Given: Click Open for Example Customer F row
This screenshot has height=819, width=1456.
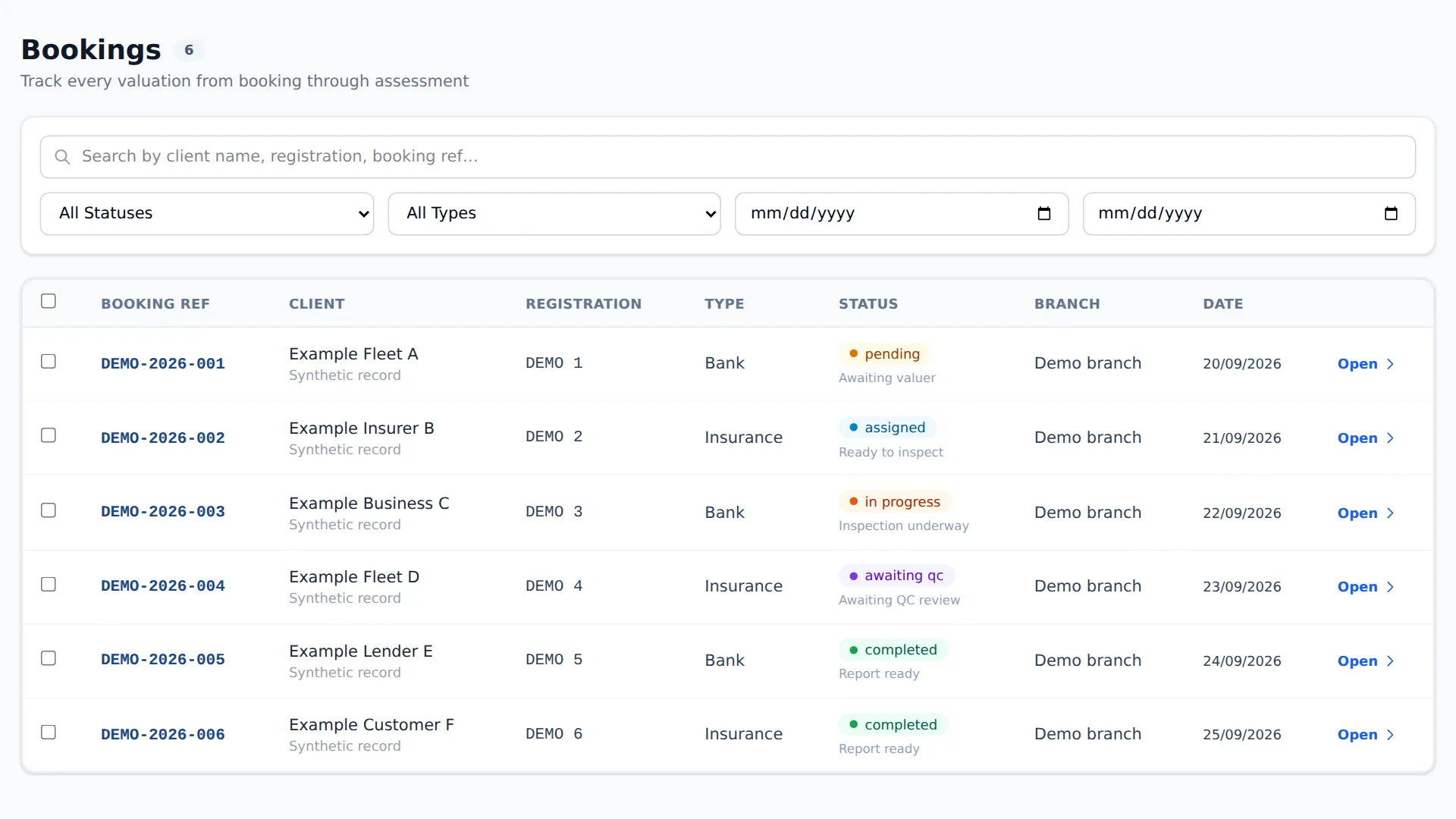Looking at the screenshot, I should [x=1366, y=735].
